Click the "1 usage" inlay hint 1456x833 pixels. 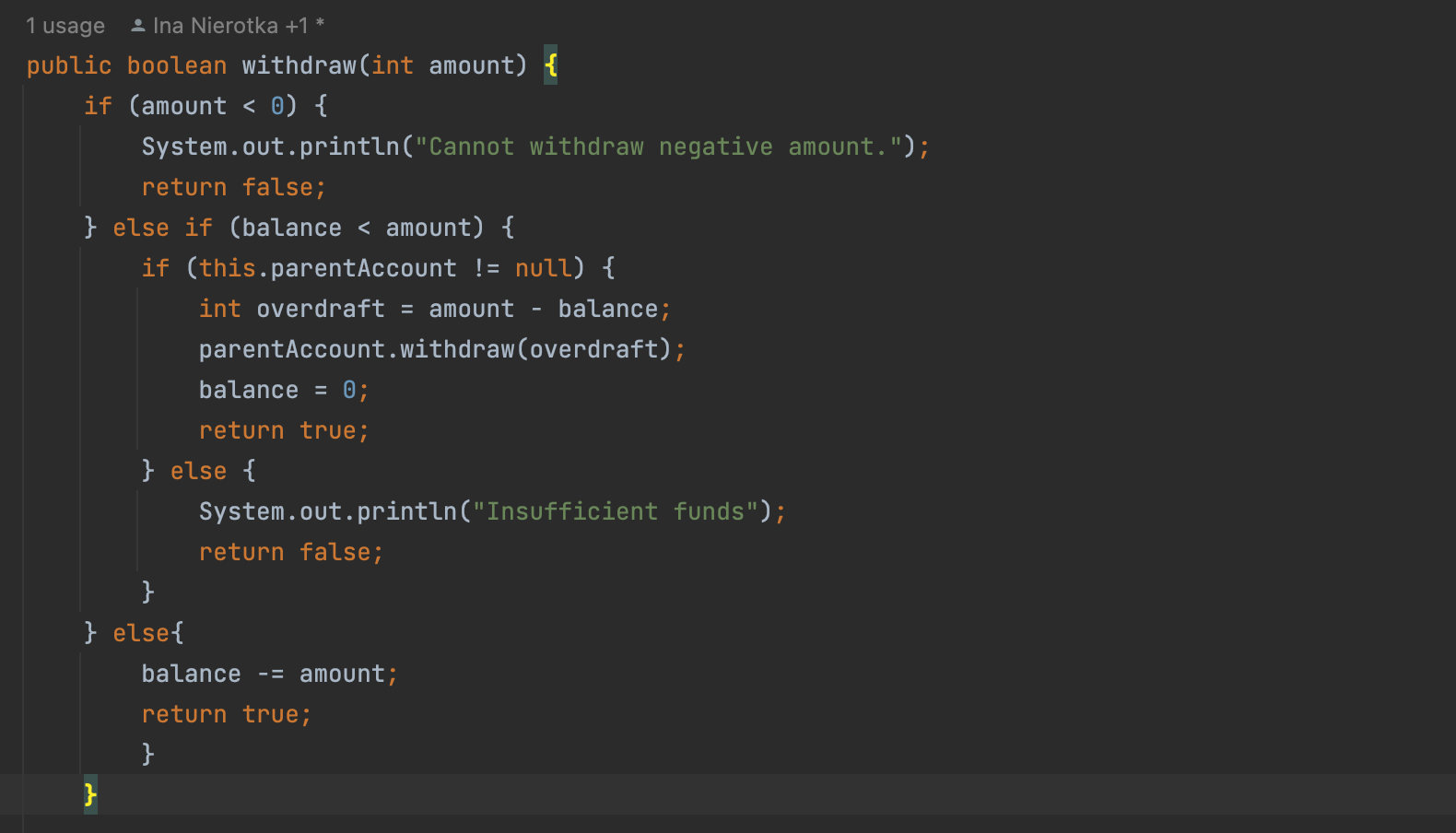65,26
